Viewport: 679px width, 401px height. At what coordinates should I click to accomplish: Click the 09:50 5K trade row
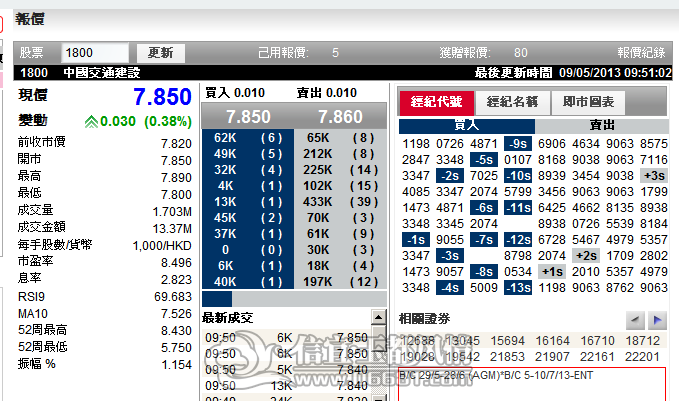coord(286,370)
